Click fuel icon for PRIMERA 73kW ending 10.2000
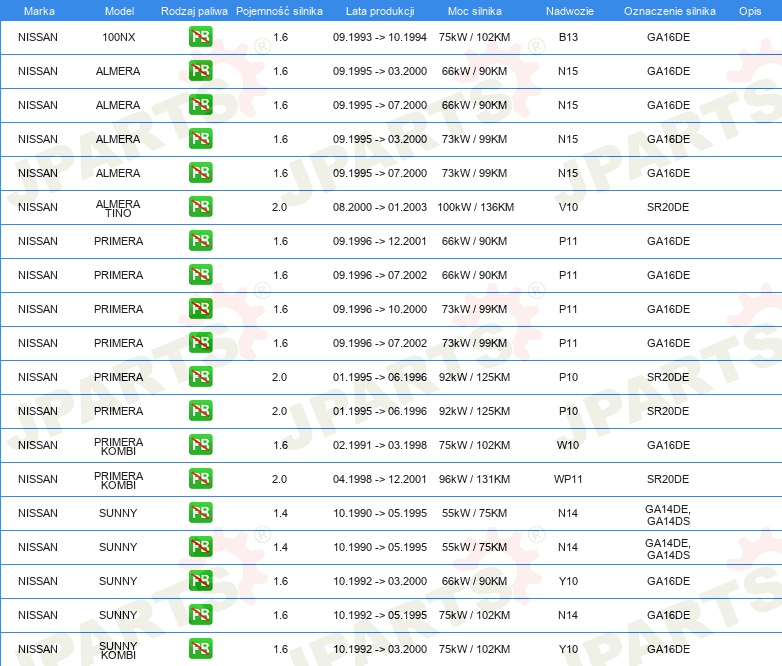 tap(200, 308)
